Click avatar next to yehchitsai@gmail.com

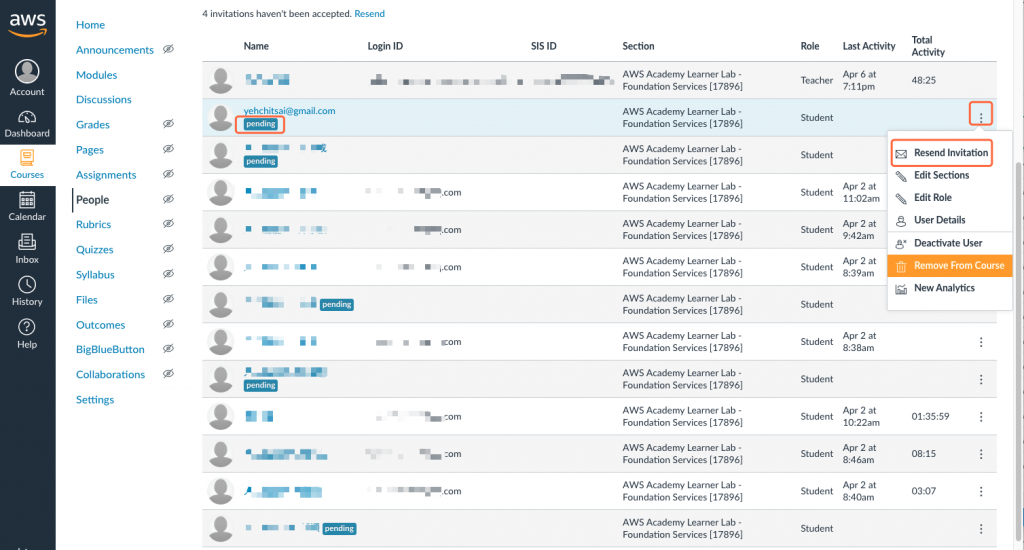221,118
